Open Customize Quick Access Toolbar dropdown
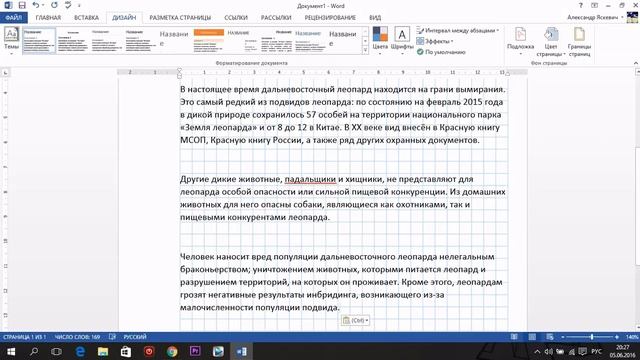The height and width of the screenshot is (360, 640). (79, 5)
